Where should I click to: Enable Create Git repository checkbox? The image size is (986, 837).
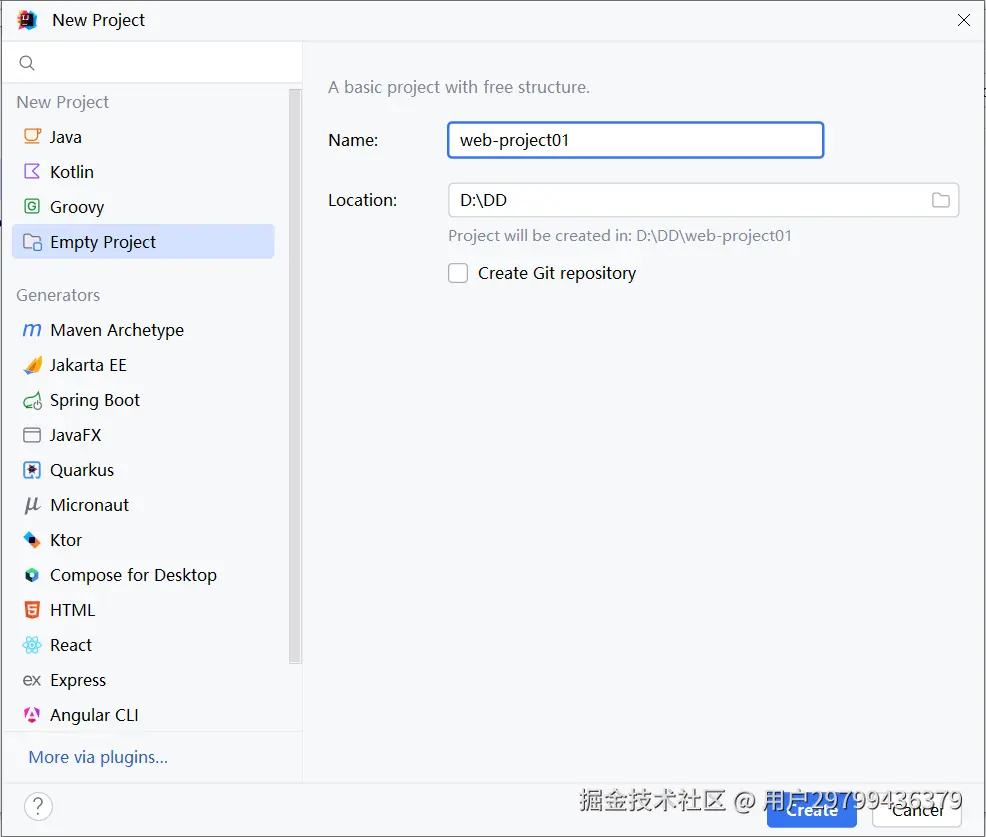tap(458, 273)
